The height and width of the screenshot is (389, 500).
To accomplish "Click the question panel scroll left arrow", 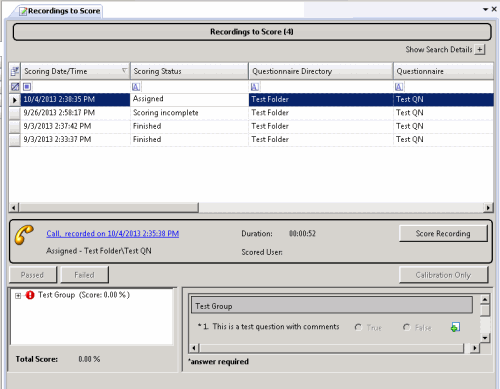I will tap(194, 348).
